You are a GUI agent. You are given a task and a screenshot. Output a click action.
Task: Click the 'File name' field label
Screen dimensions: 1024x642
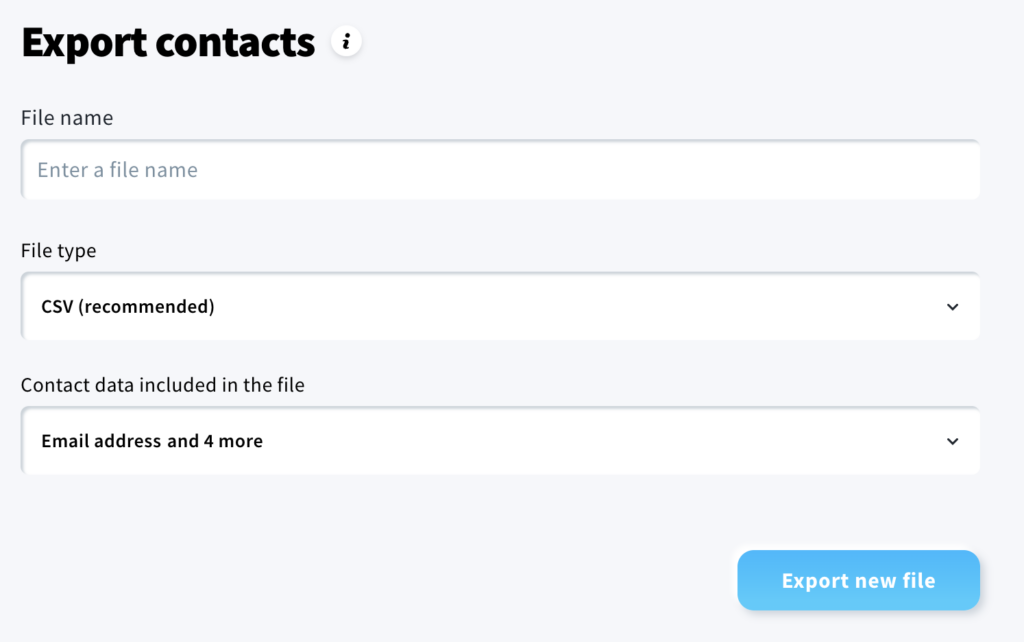tap(66, 117)
